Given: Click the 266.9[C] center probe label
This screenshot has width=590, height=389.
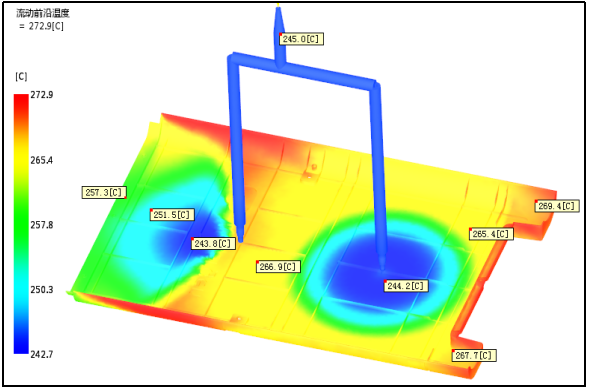Looking at the screenshot, I should (x=278, y=267).
